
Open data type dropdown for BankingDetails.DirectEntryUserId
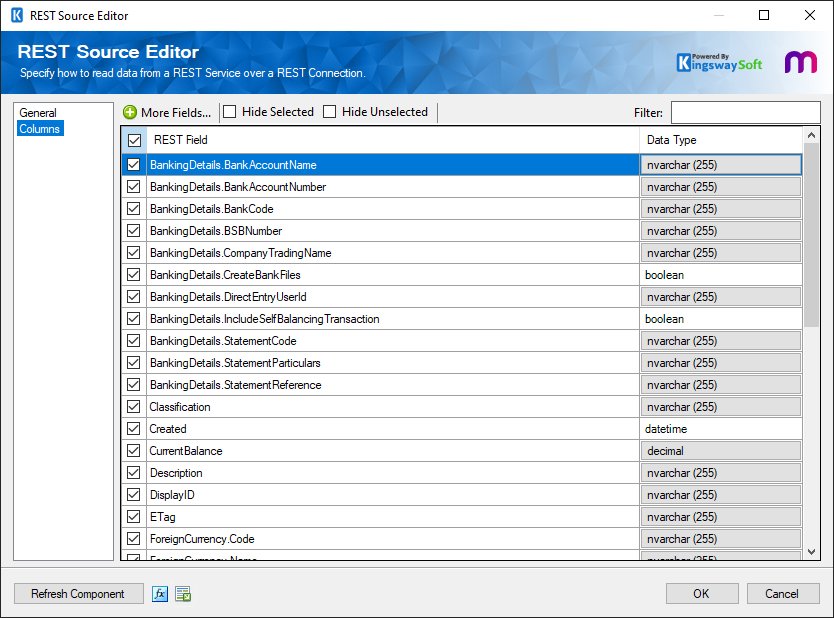coord(721,297)
